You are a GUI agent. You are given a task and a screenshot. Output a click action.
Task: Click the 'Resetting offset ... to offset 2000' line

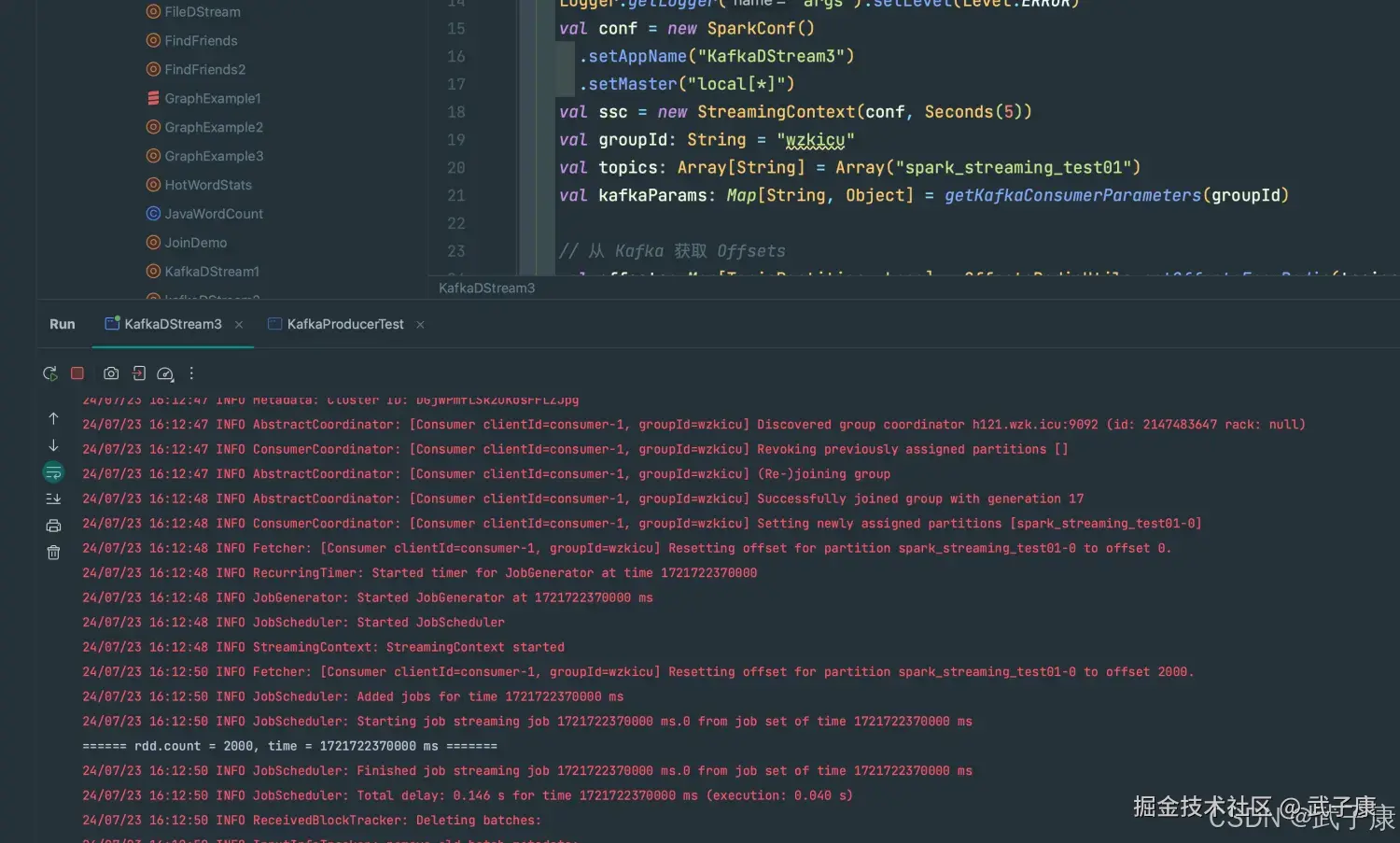click(x=637, y=672)
